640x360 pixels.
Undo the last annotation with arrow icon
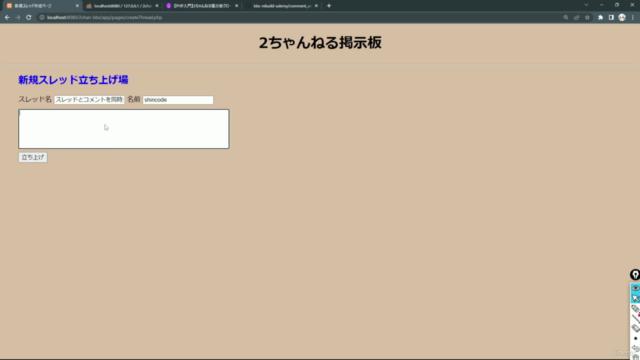point(636,348)
